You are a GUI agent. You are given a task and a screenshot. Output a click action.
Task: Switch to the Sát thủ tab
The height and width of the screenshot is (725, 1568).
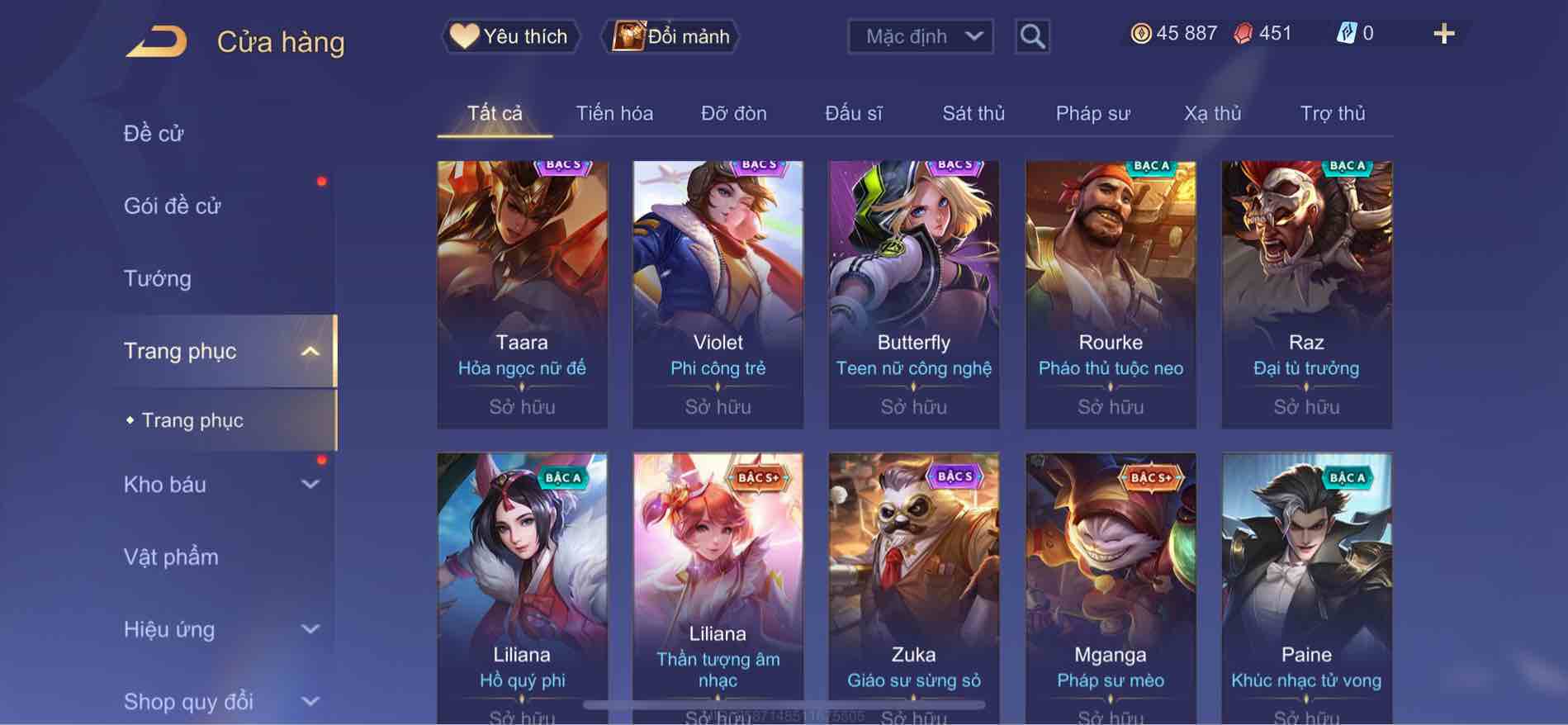pos(973,113)
